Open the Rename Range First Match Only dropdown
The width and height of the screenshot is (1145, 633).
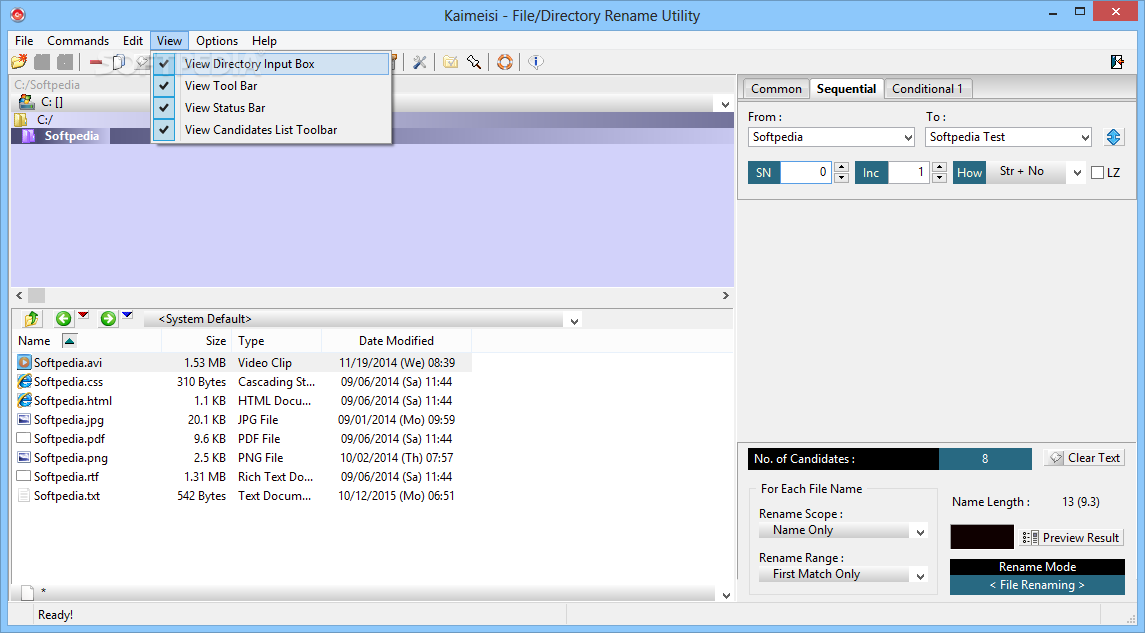pos(921,575)
